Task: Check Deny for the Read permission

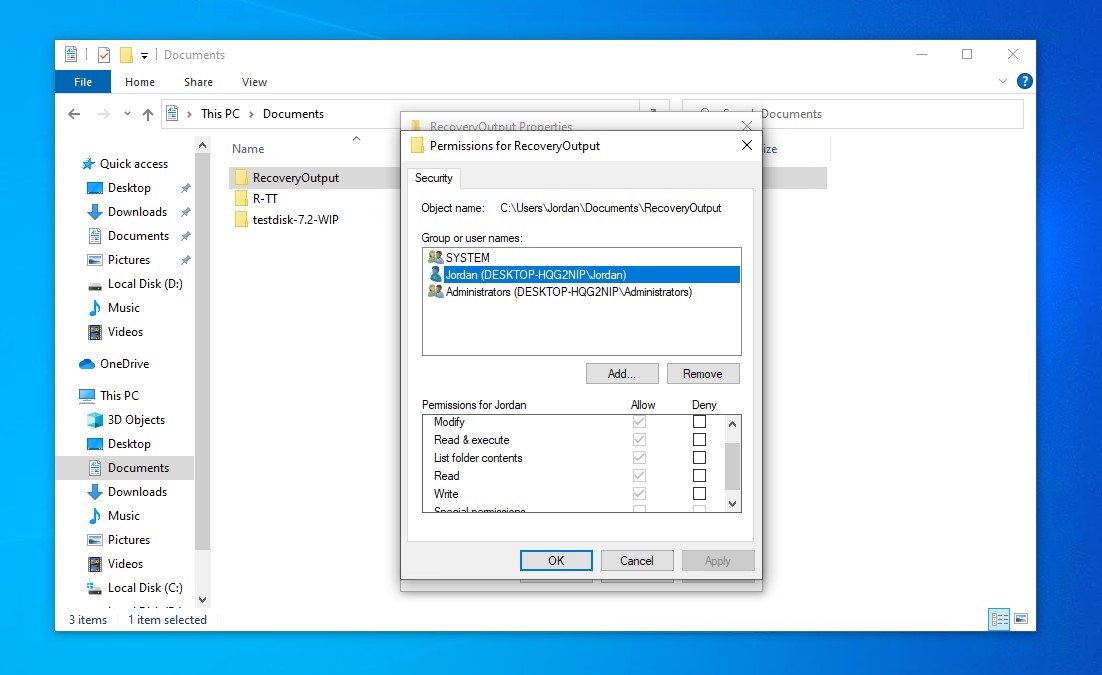Action: click(699, 475)
